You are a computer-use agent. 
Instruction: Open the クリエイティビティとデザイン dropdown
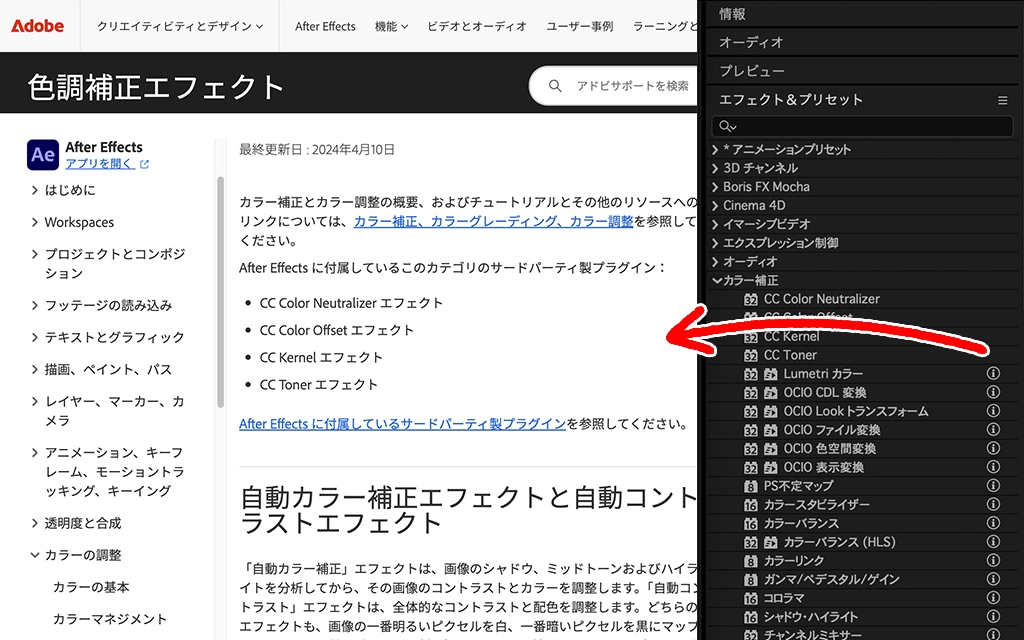[x=180, y=26]
